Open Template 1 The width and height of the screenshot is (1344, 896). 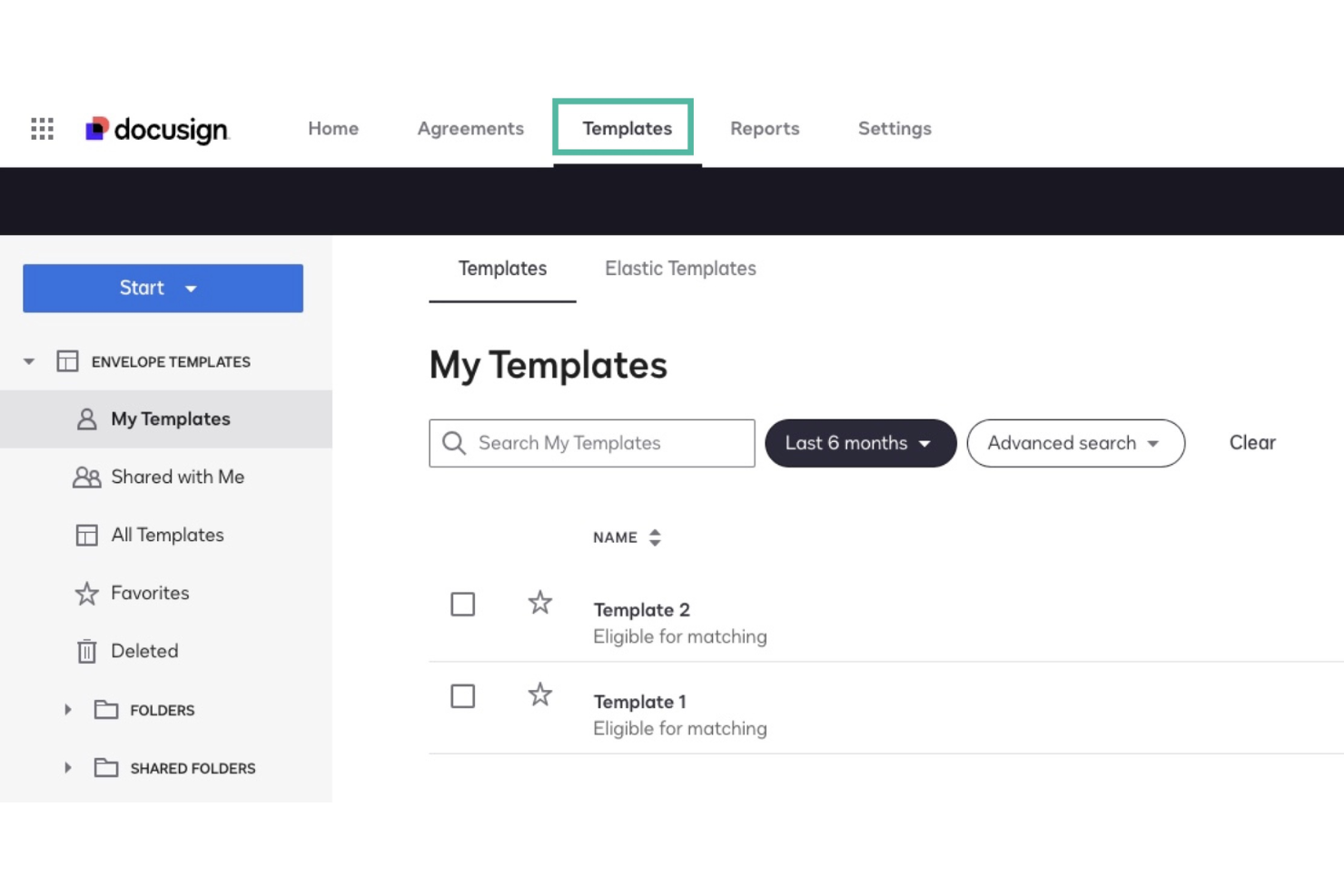point(639,702)
